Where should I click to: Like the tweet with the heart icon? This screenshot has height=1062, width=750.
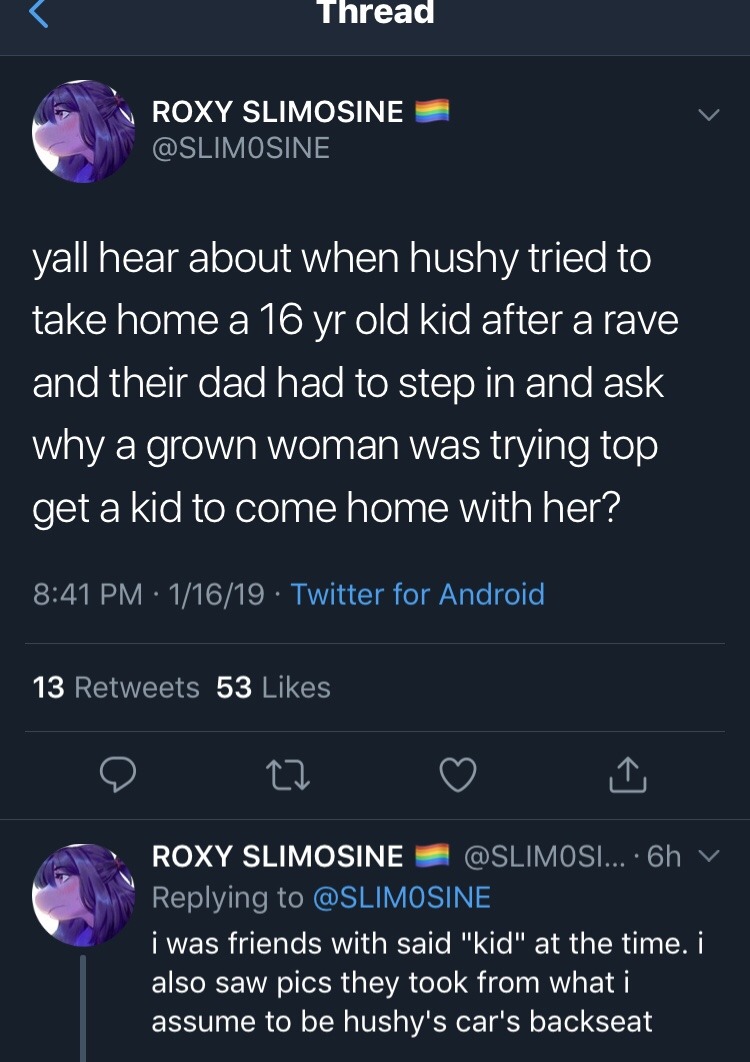coord(458,775)
